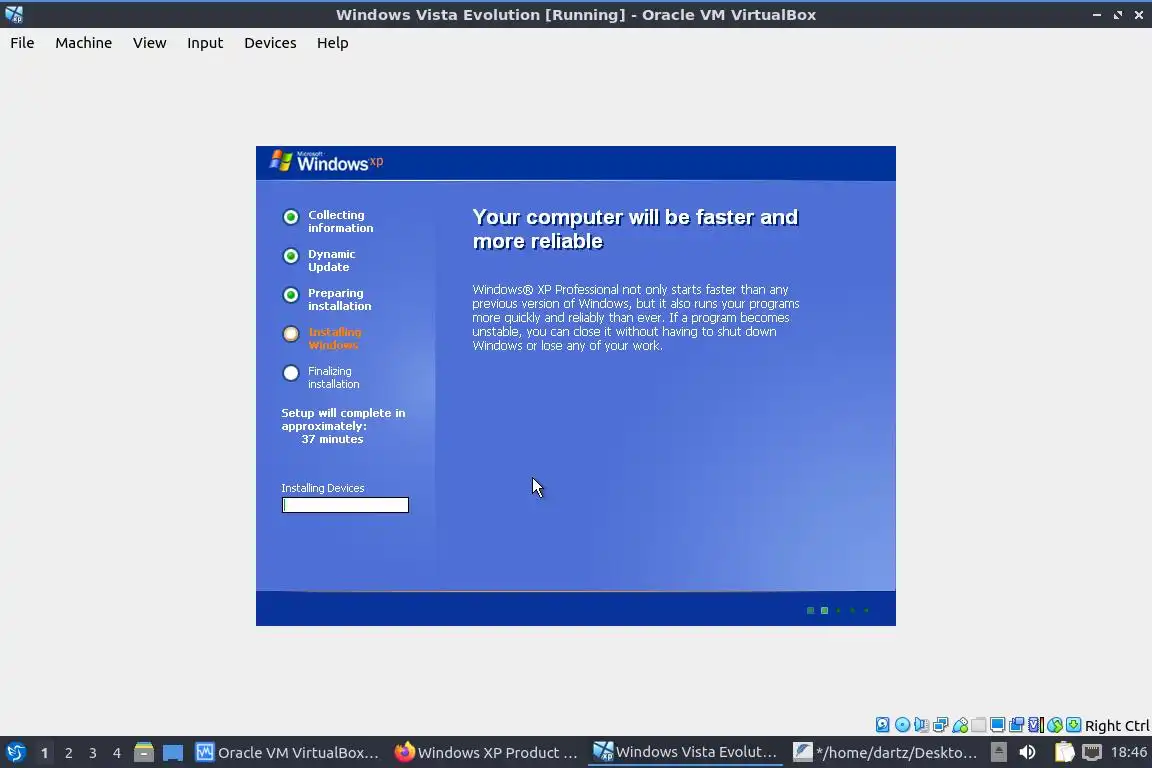Click the display monitor status icon
The width and height of the screenshot is (1152, 768).
tap(998, 725)
